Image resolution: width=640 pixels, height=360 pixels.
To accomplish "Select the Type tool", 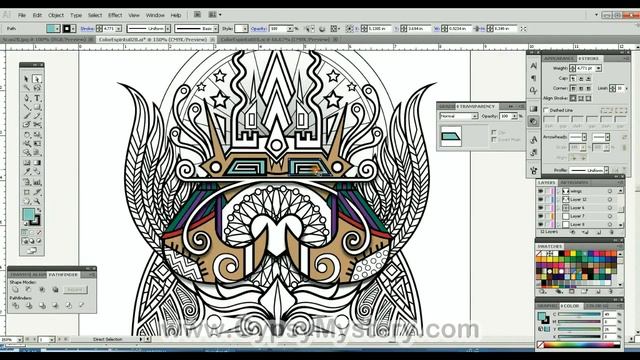I will tap(37, 98).
